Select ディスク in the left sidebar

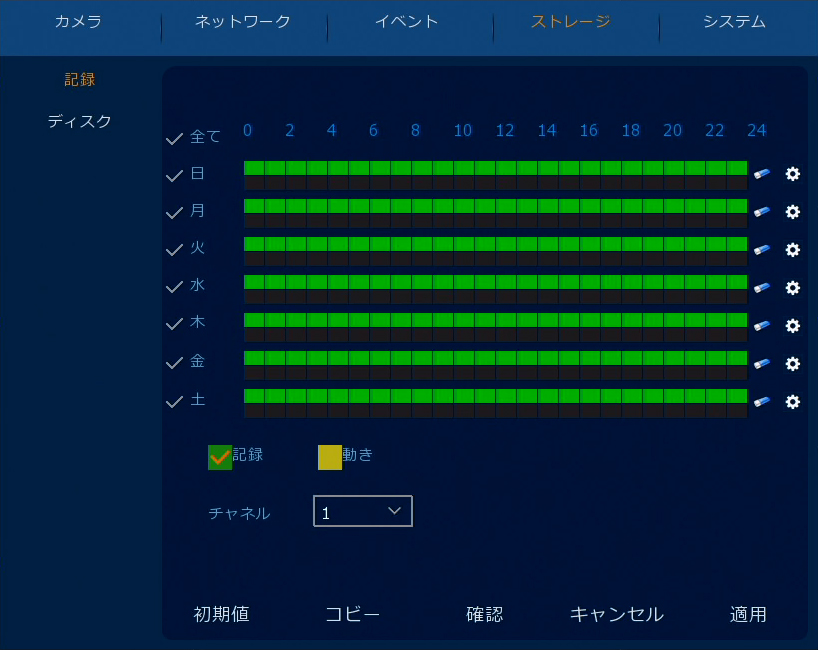tap(79, 121)
